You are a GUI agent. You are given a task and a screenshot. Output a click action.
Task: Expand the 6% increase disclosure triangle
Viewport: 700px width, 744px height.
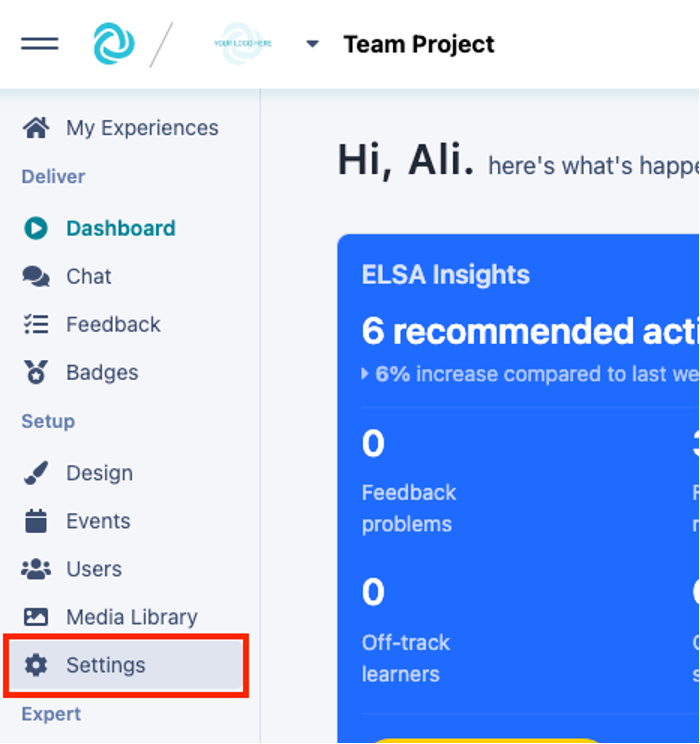[x=365, y=374]
